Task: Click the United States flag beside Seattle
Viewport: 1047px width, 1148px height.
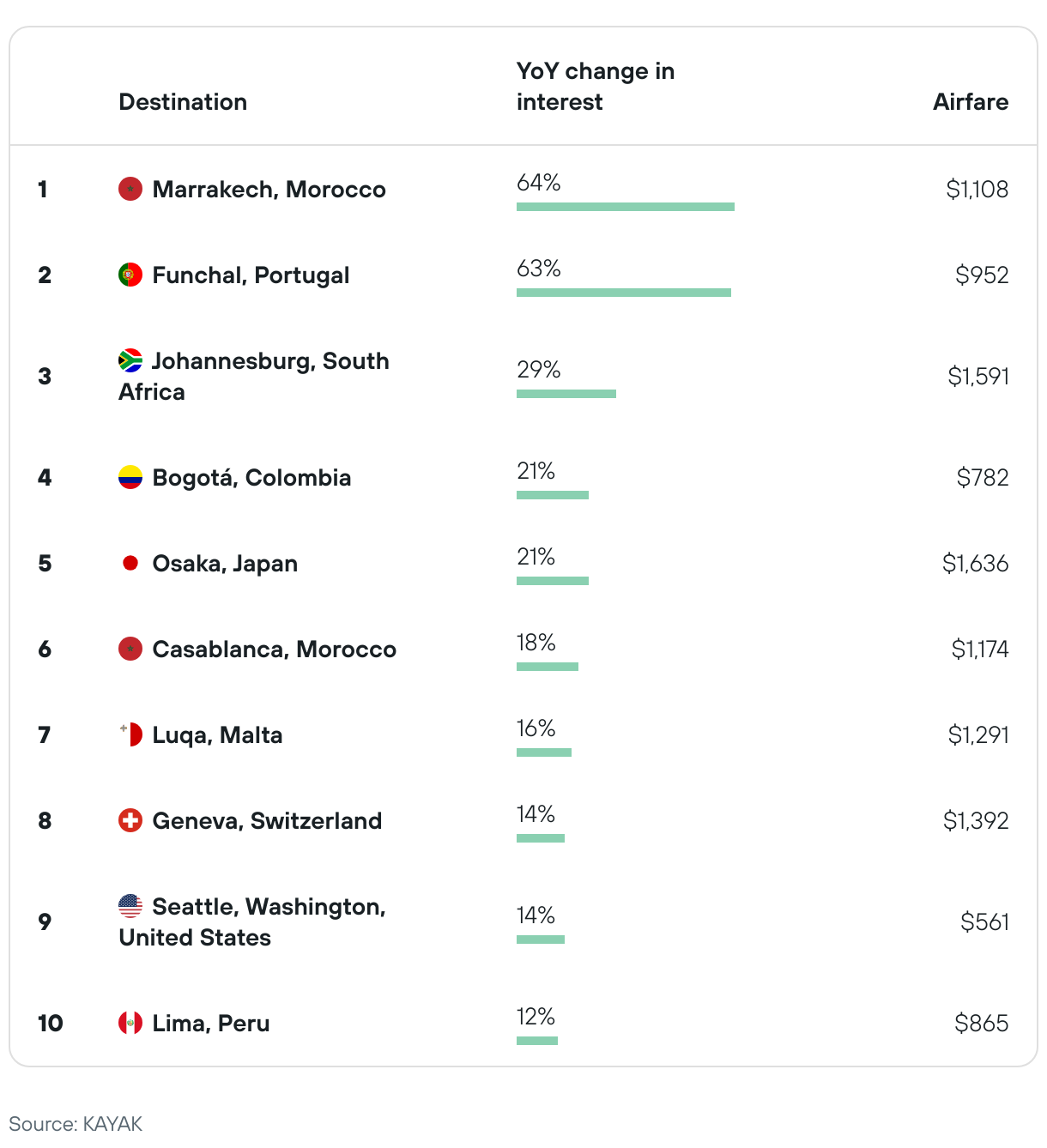Action: (130, 906)
